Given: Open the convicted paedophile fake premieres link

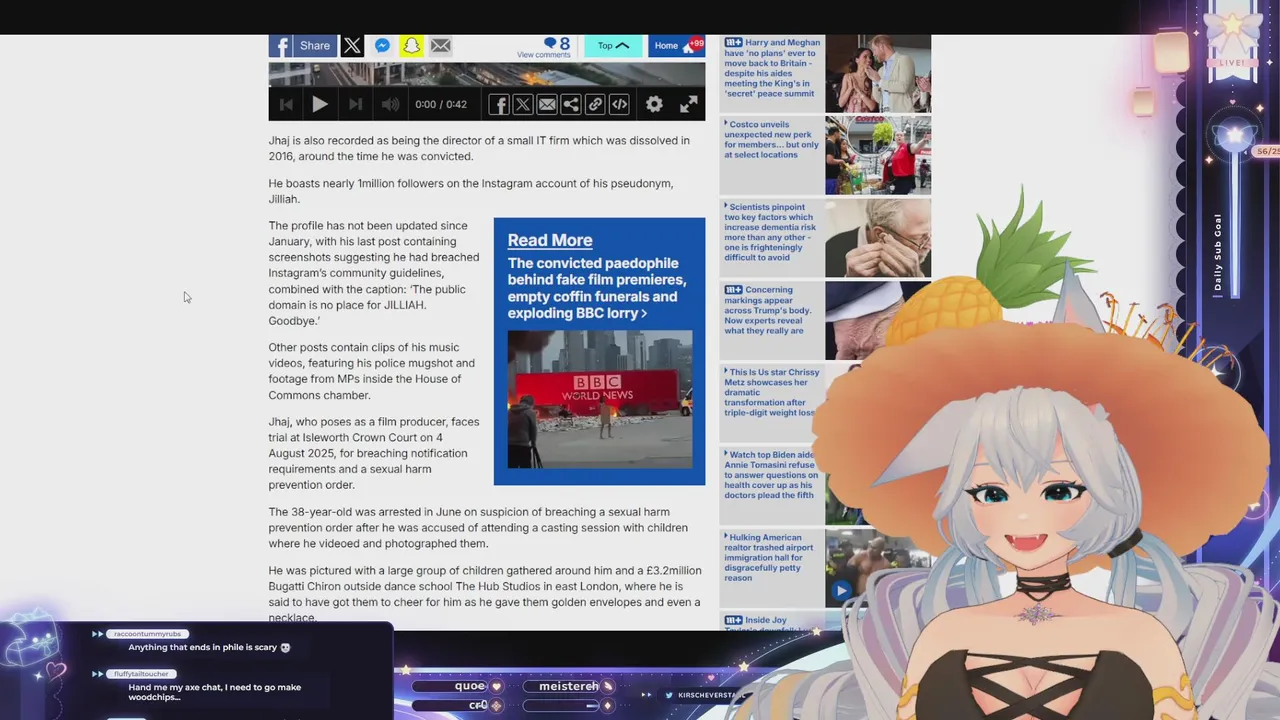Looking at the screenshot, I should click(x=597, y=288).
